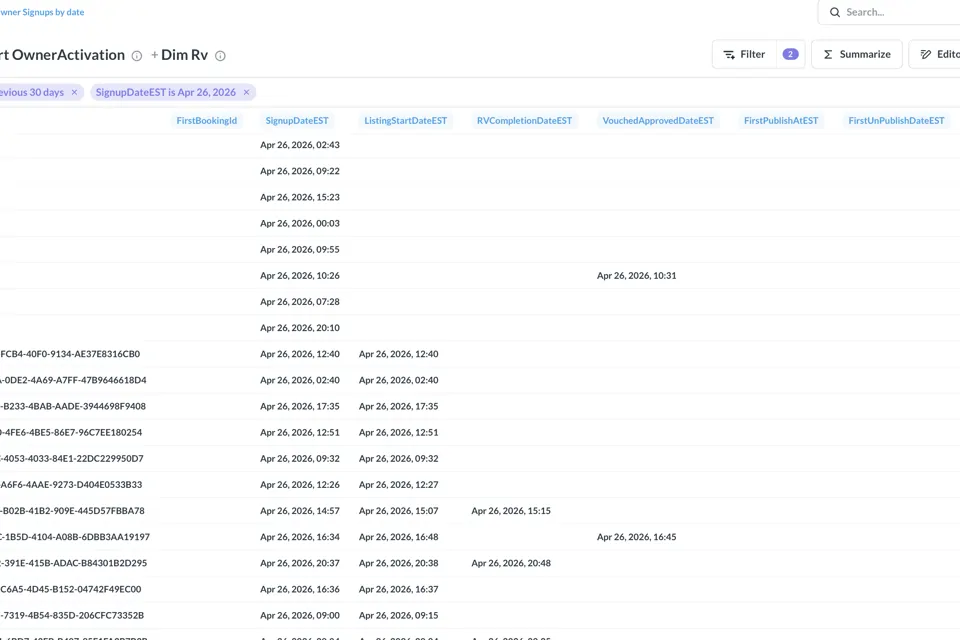This screenshot has width=960, height=640.
Task: Click the Summarize button
Action: (x=857, y=55)
